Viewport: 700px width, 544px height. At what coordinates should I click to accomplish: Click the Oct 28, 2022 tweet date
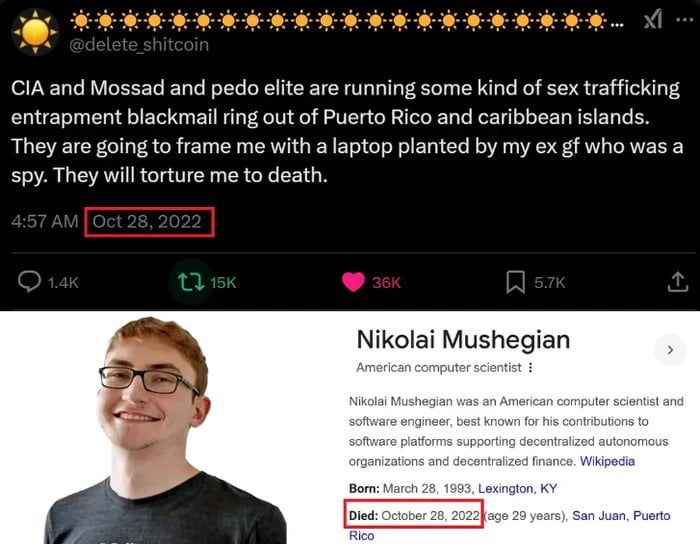coord(147,222)
